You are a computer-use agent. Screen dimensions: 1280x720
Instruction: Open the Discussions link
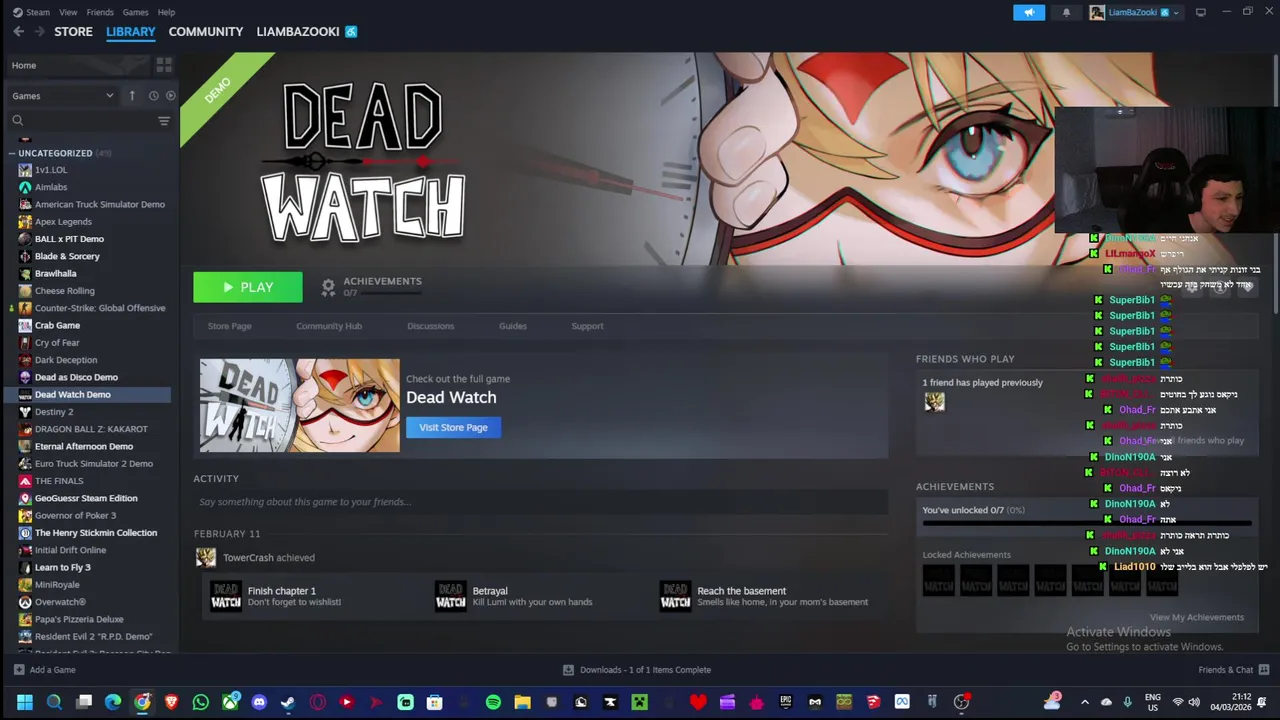pos(430,326)
